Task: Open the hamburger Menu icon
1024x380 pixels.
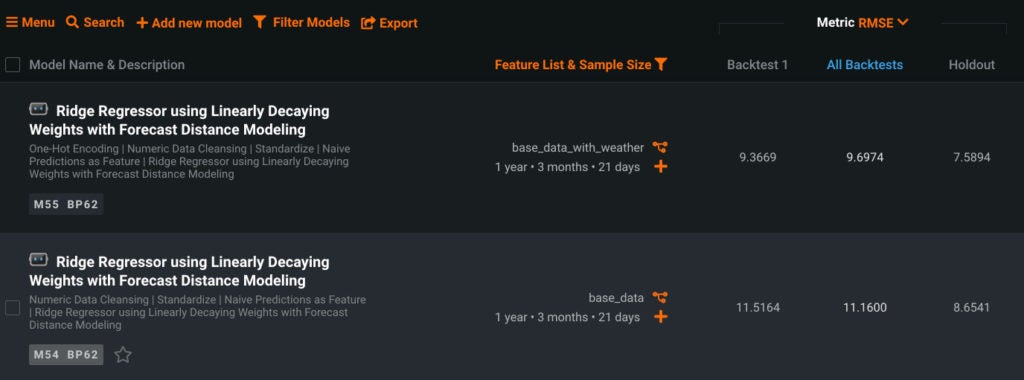Action: [x=12, y=22]
